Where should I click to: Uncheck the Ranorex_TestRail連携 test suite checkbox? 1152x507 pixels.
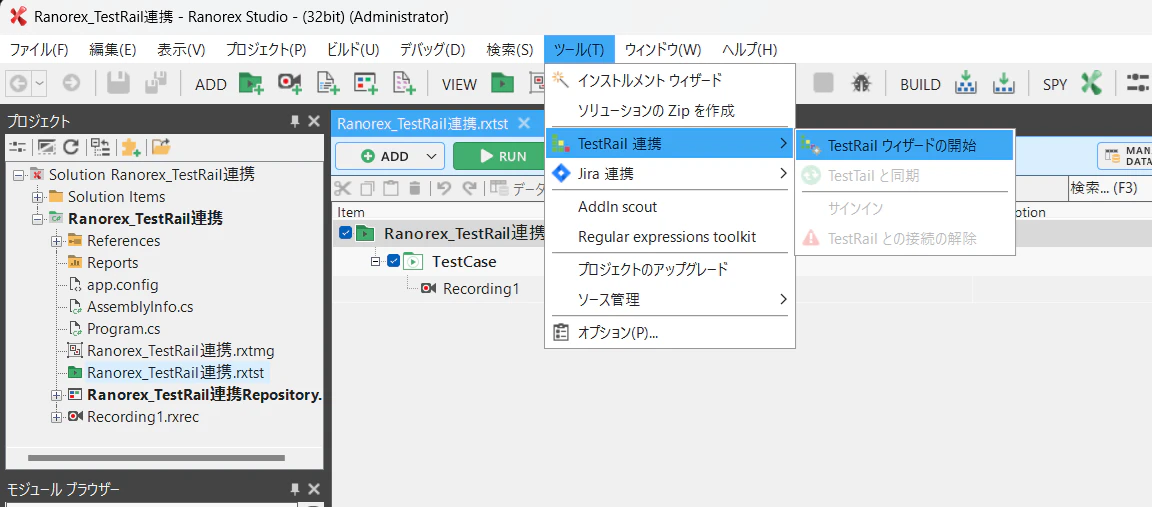(346, 234)
